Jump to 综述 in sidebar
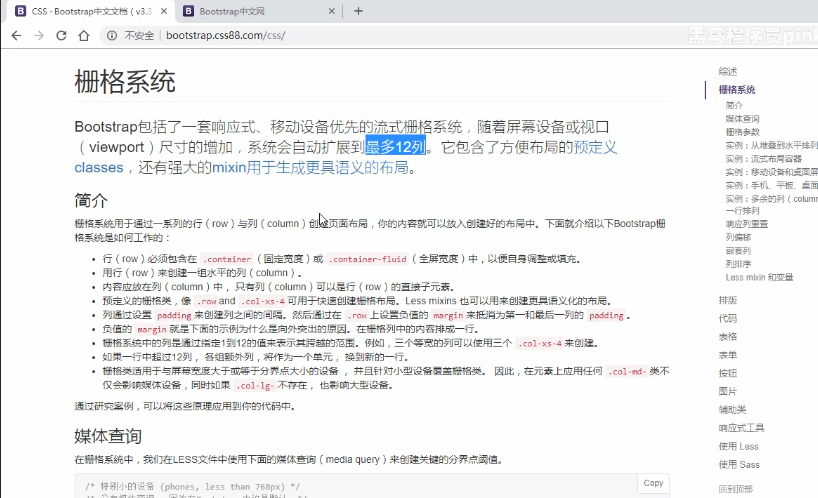The height and width of the screenshot is (498, 818). [728, 71]
